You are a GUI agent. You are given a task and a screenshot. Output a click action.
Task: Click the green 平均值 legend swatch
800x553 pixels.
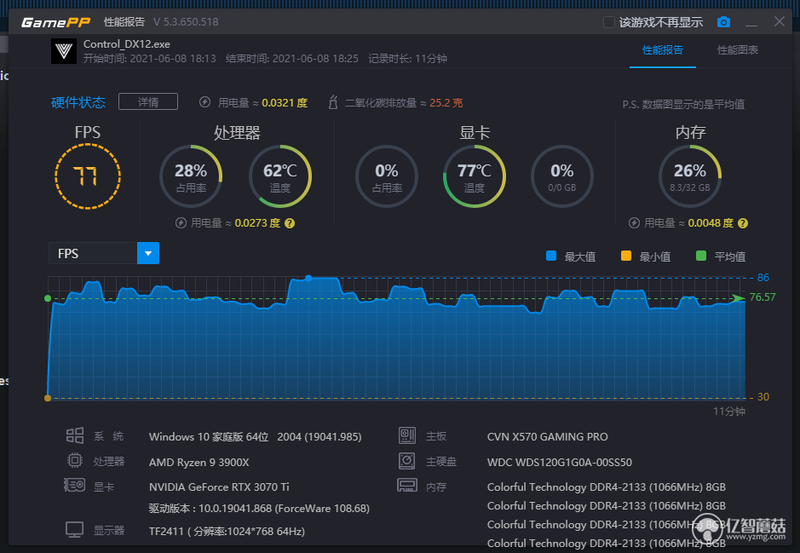pyautogui.click(x=701, y=256)
